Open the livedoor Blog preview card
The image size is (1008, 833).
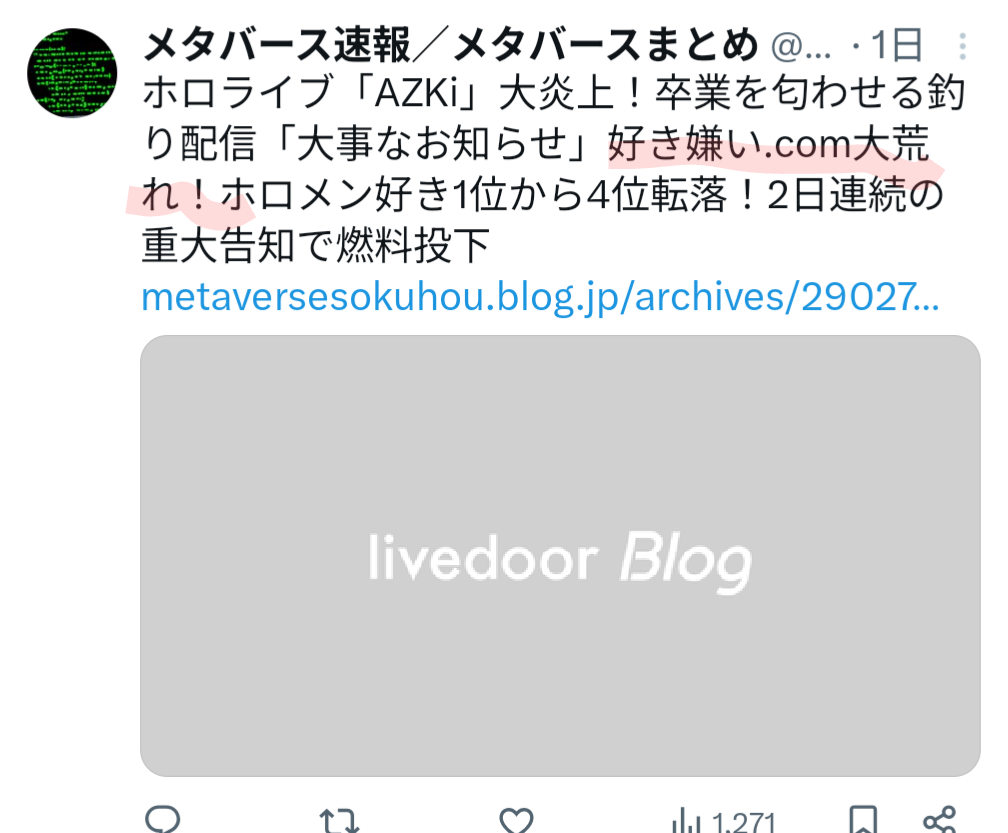[560, 555]
